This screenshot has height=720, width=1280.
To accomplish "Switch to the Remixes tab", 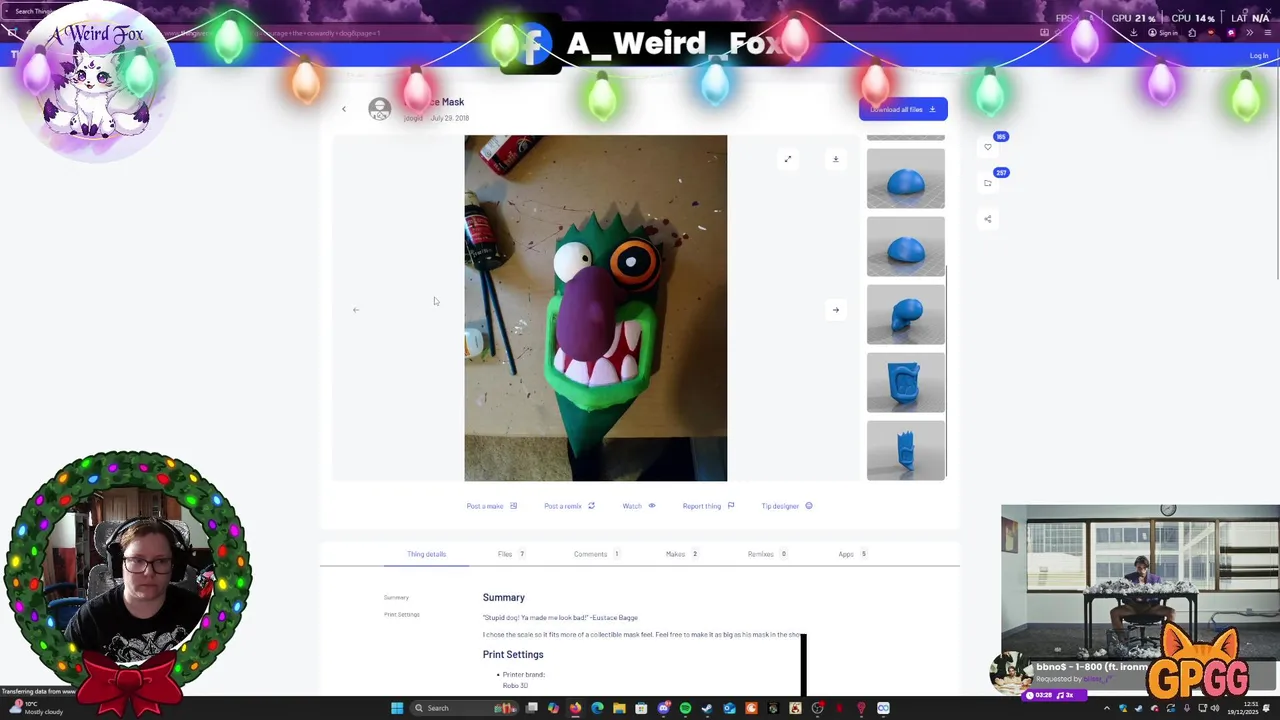I will [767, 554].
